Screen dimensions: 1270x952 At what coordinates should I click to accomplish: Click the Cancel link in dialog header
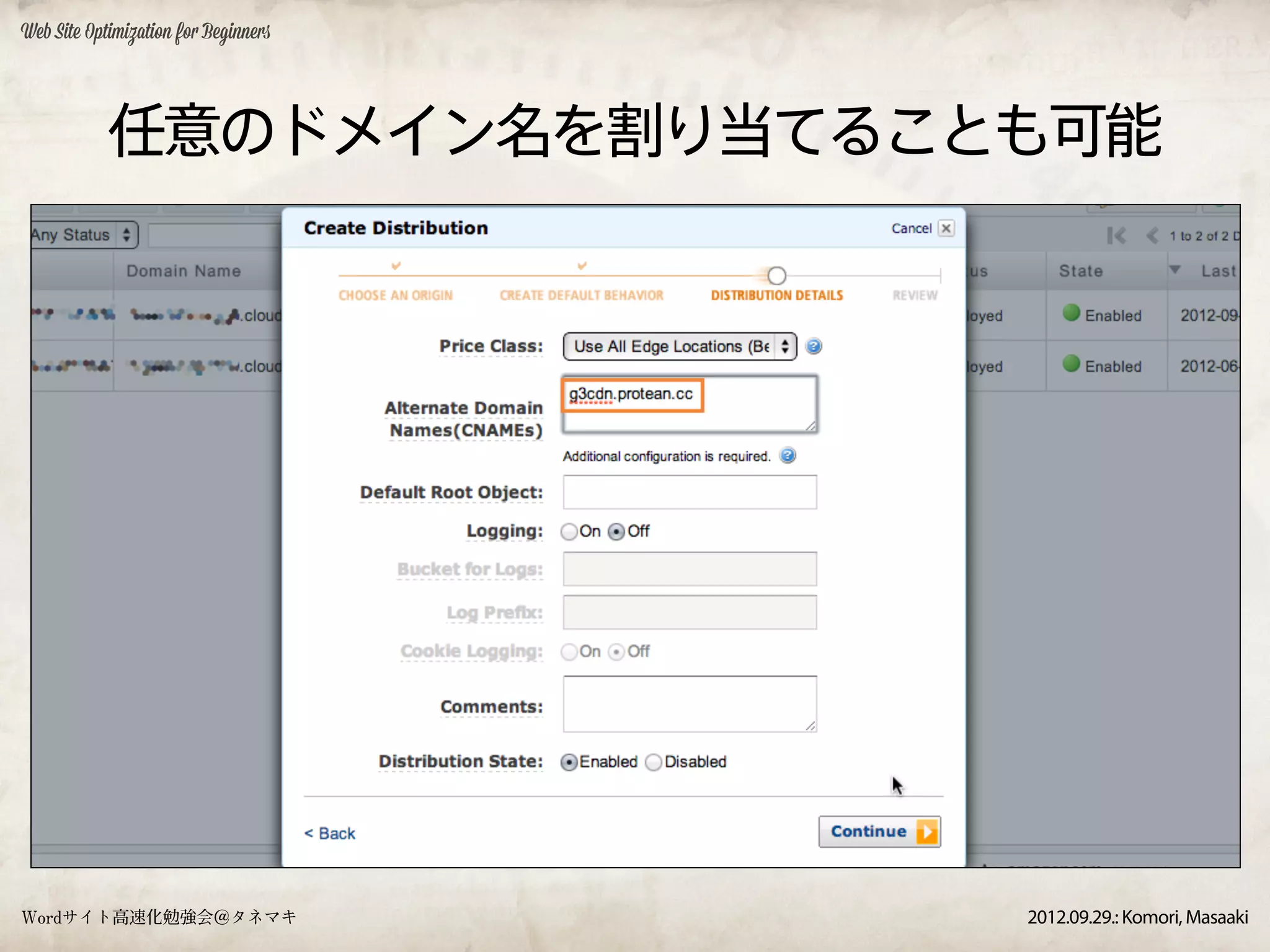pyautogui.click(x=911, y=229)
